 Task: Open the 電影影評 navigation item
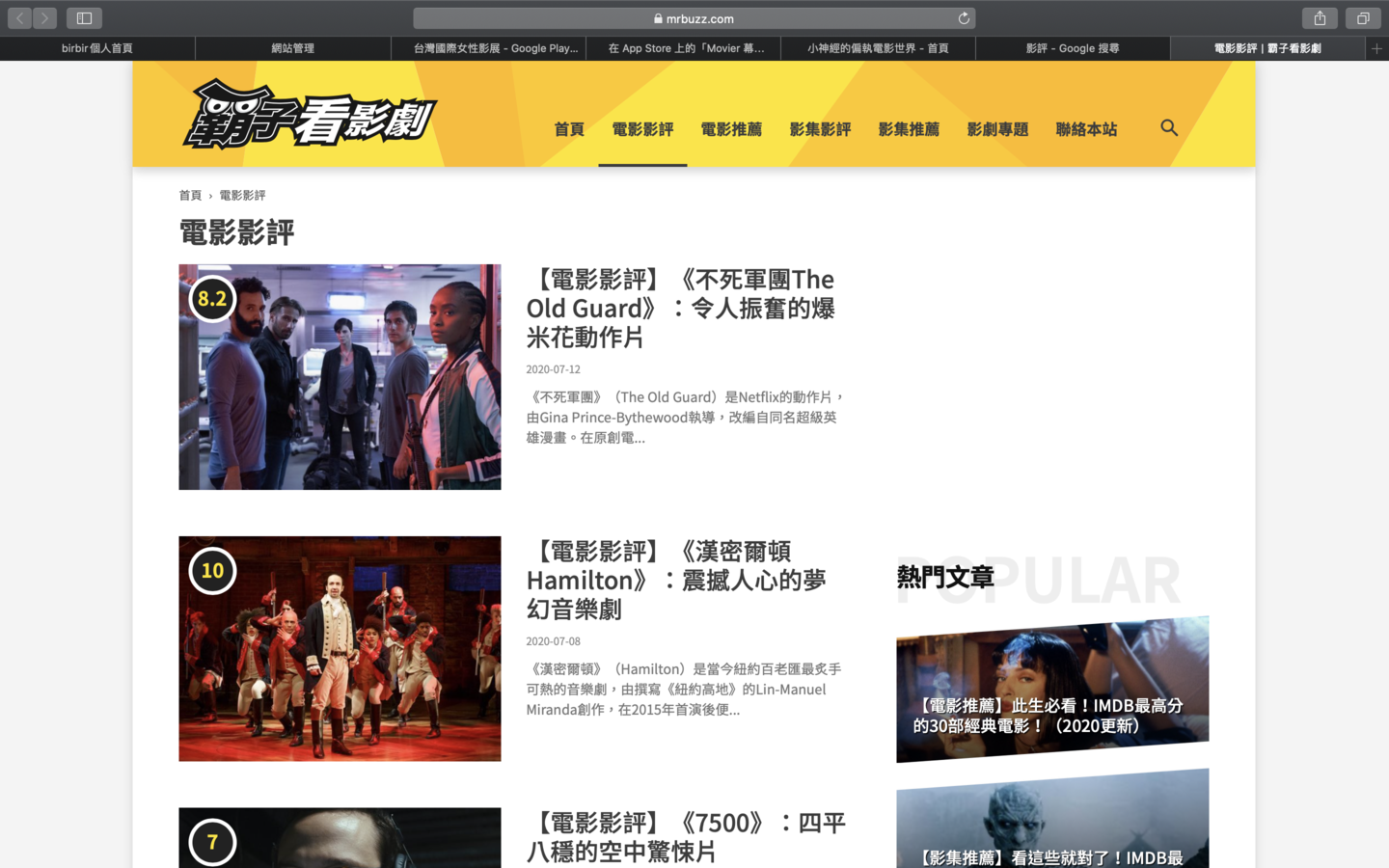pos(642,129)
